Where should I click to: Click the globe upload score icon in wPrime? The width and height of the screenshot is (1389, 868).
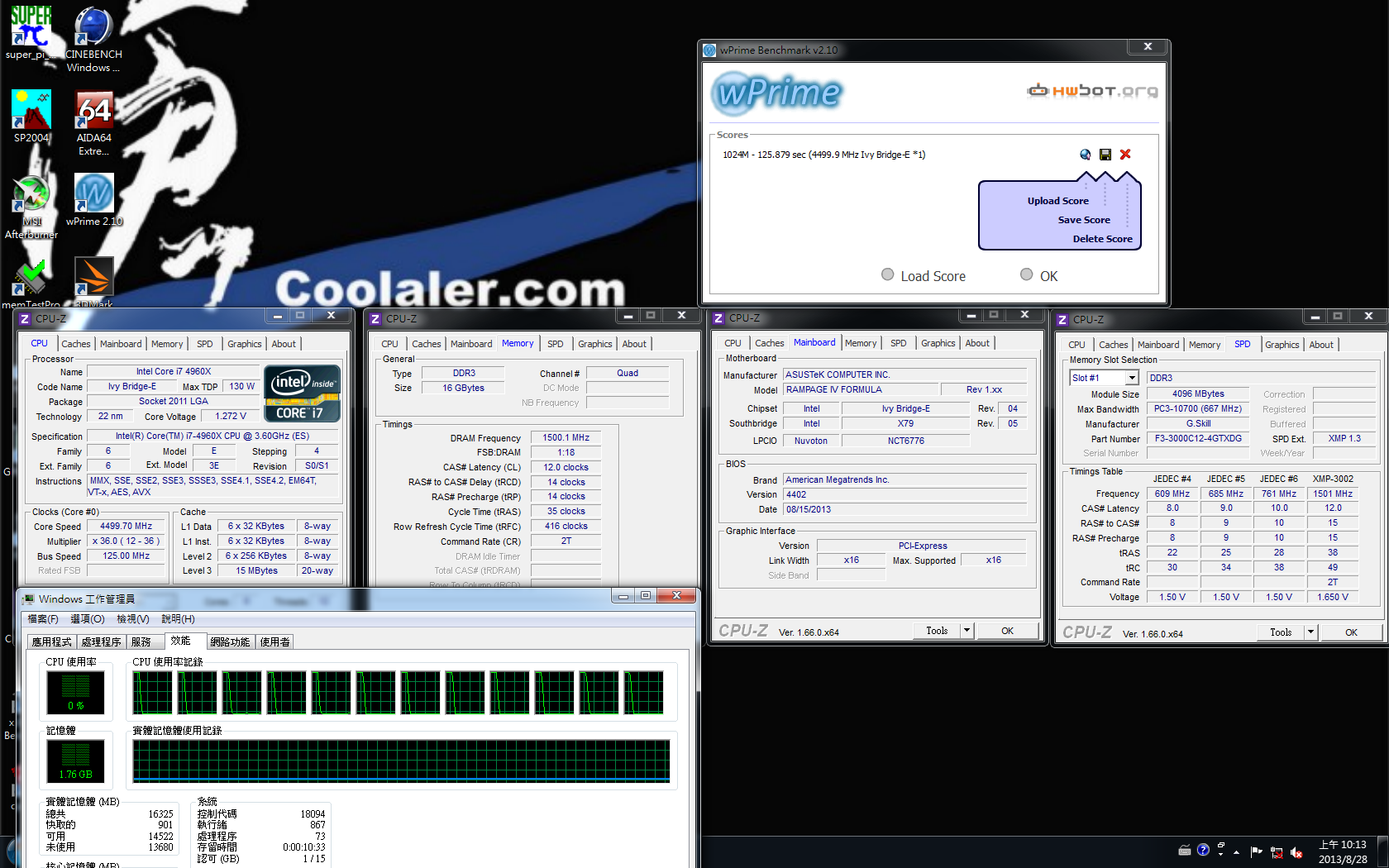(1086, 155)
